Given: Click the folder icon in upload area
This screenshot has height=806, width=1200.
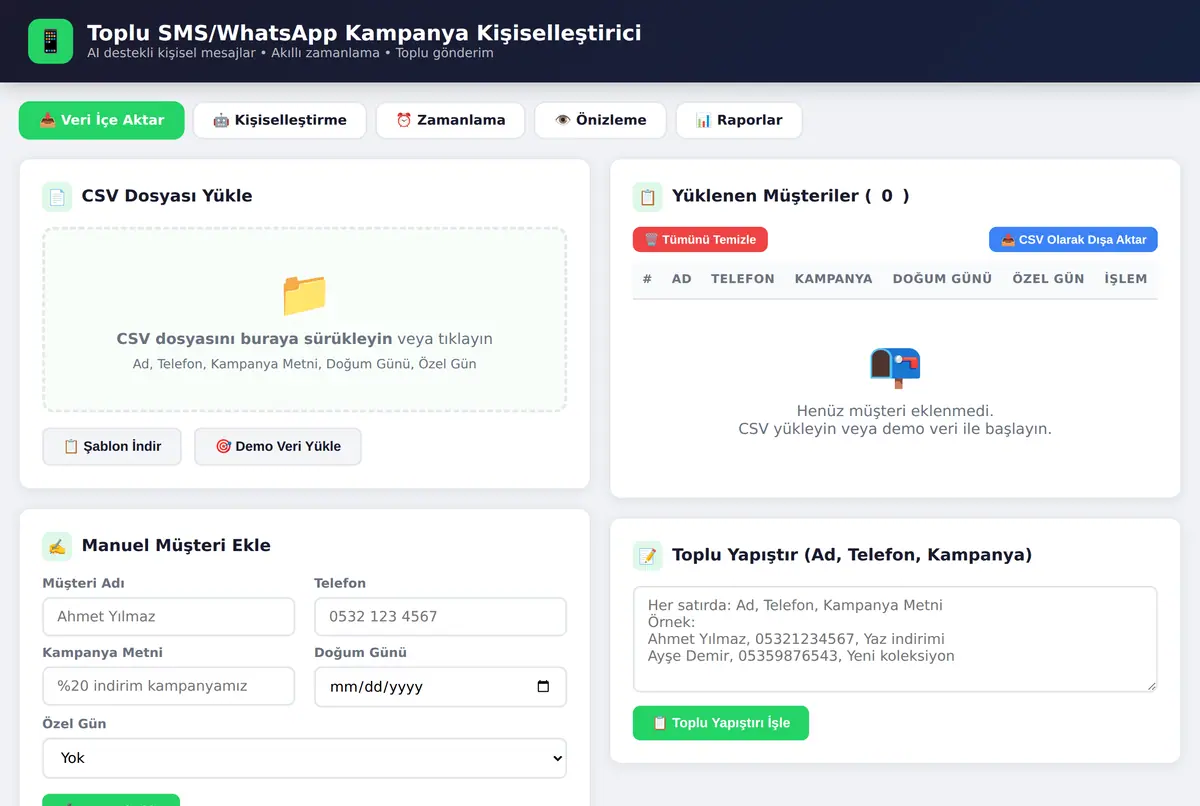Looking at the screenshot, I should (305, 295).
